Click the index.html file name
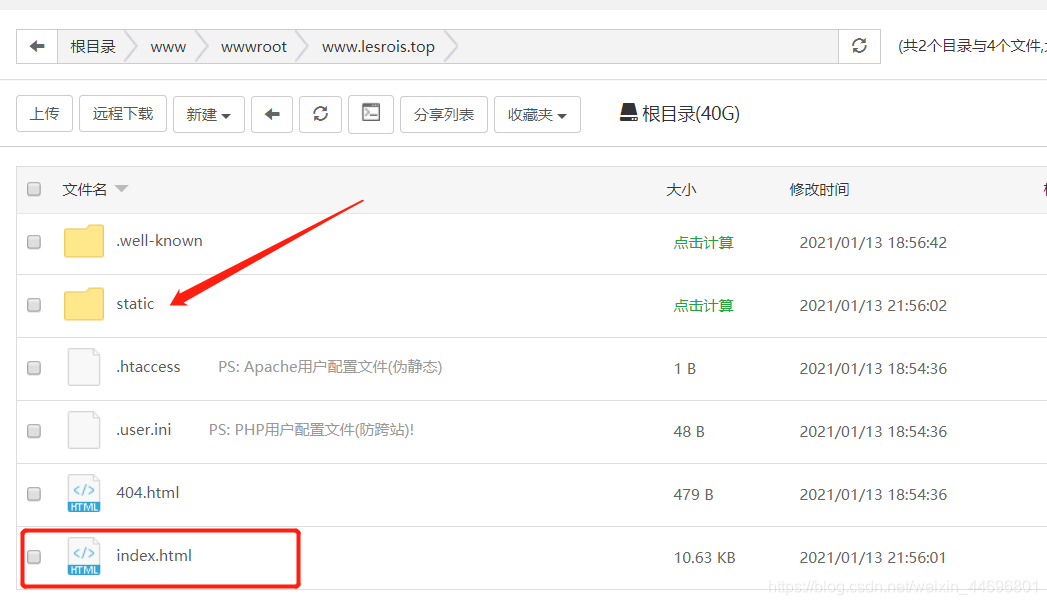1047x605 pixels. point(154,556)
